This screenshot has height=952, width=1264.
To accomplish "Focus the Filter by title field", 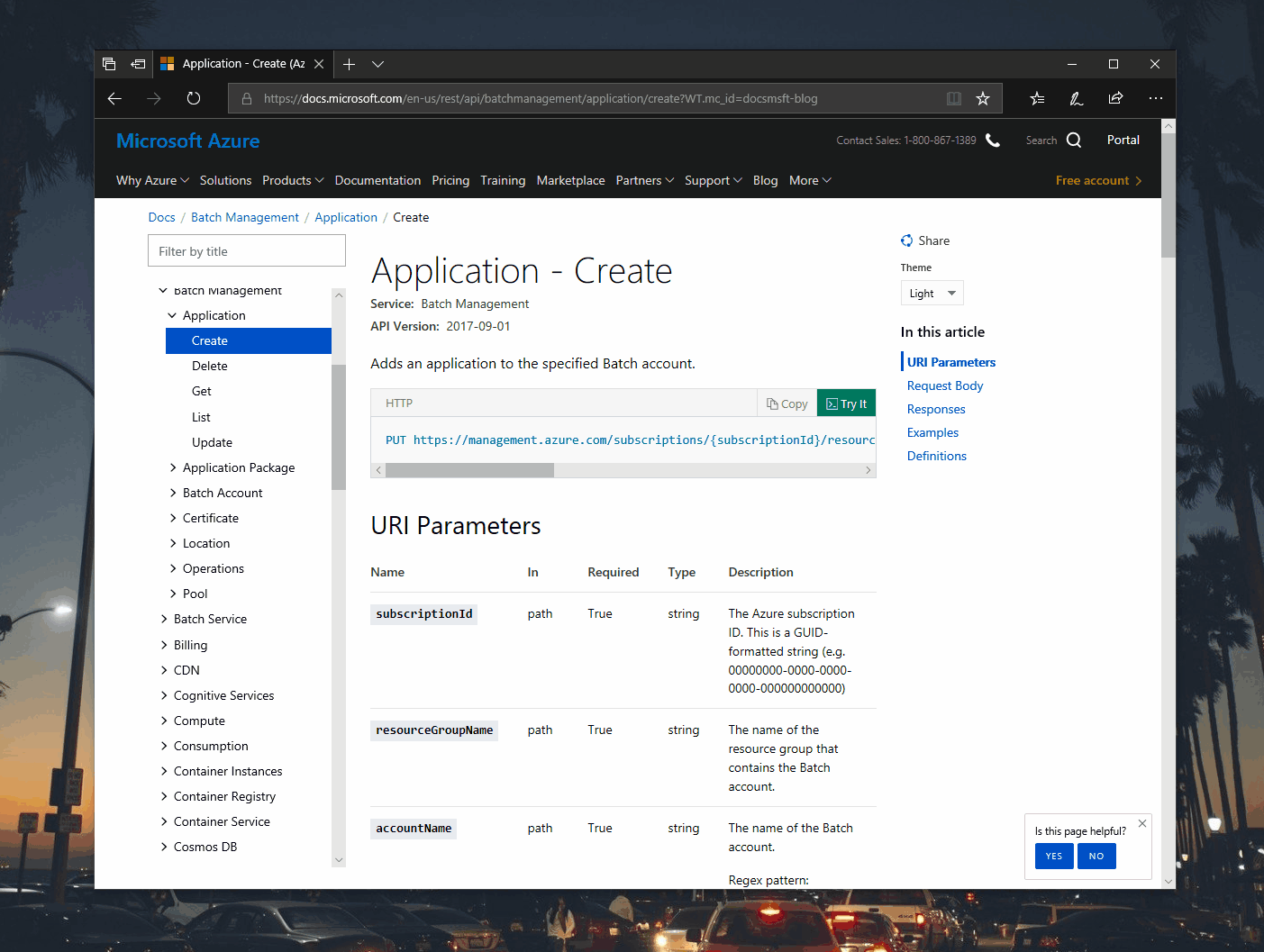I will 247,251.
